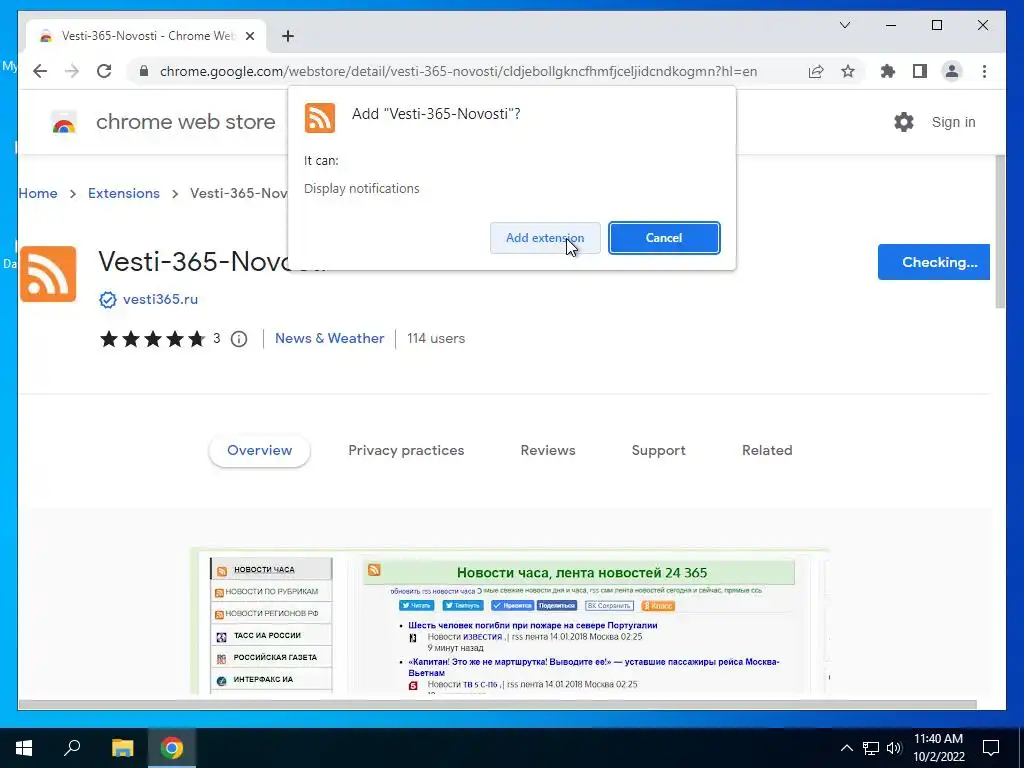Click the '114 users' text
Image resolution: width=1024 pixels, height=768 pixels.
pos(436,338)
